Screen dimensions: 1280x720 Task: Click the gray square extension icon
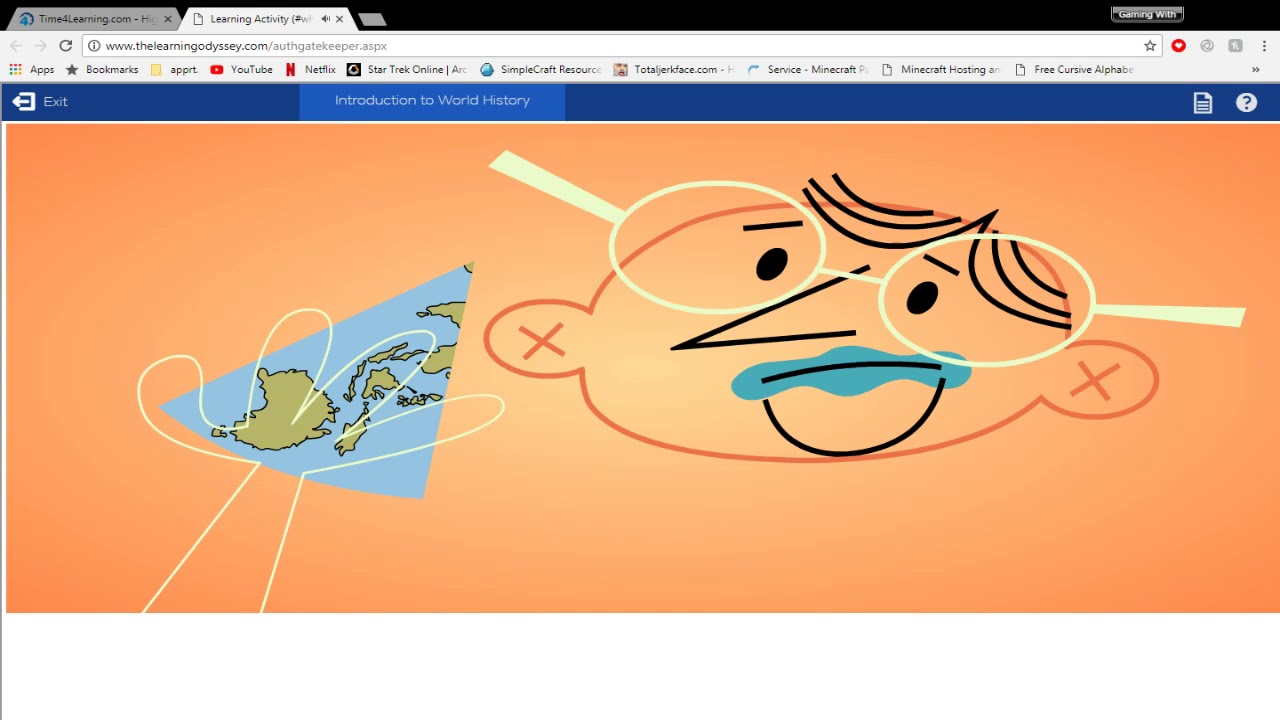(1236, 46)
